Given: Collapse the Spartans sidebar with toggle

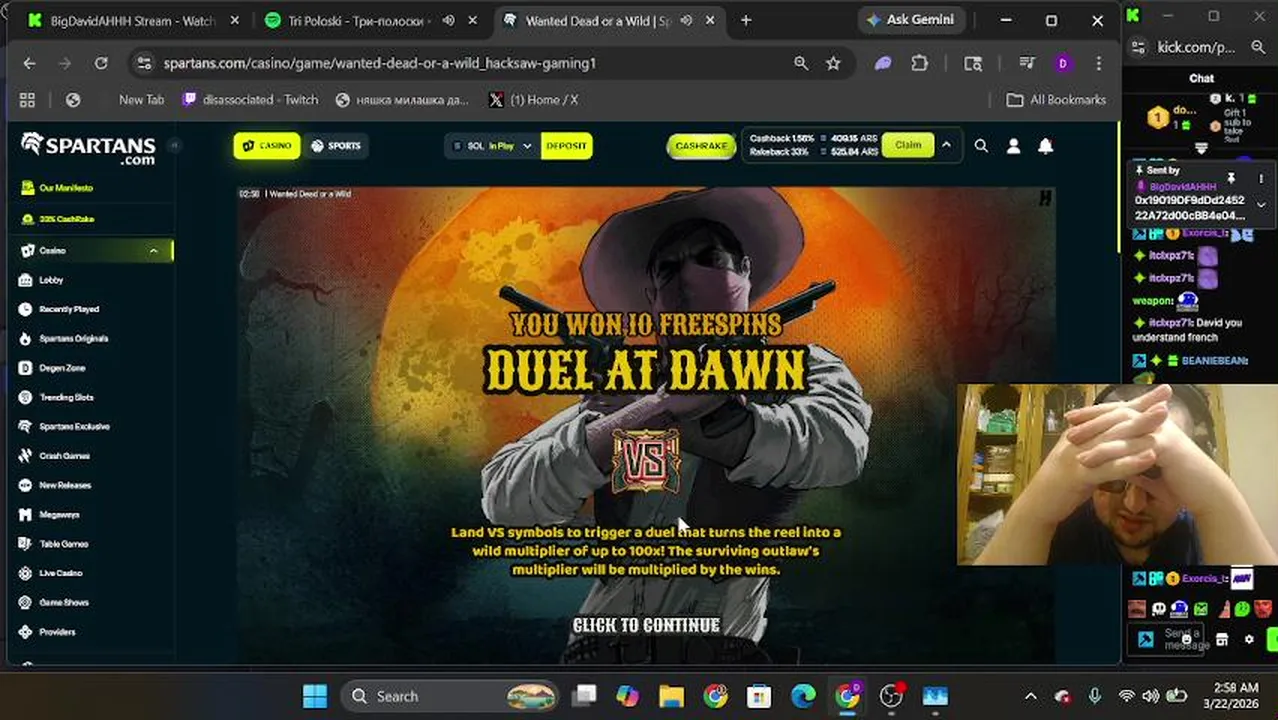Looking at the screenshot, I should 173,146.
